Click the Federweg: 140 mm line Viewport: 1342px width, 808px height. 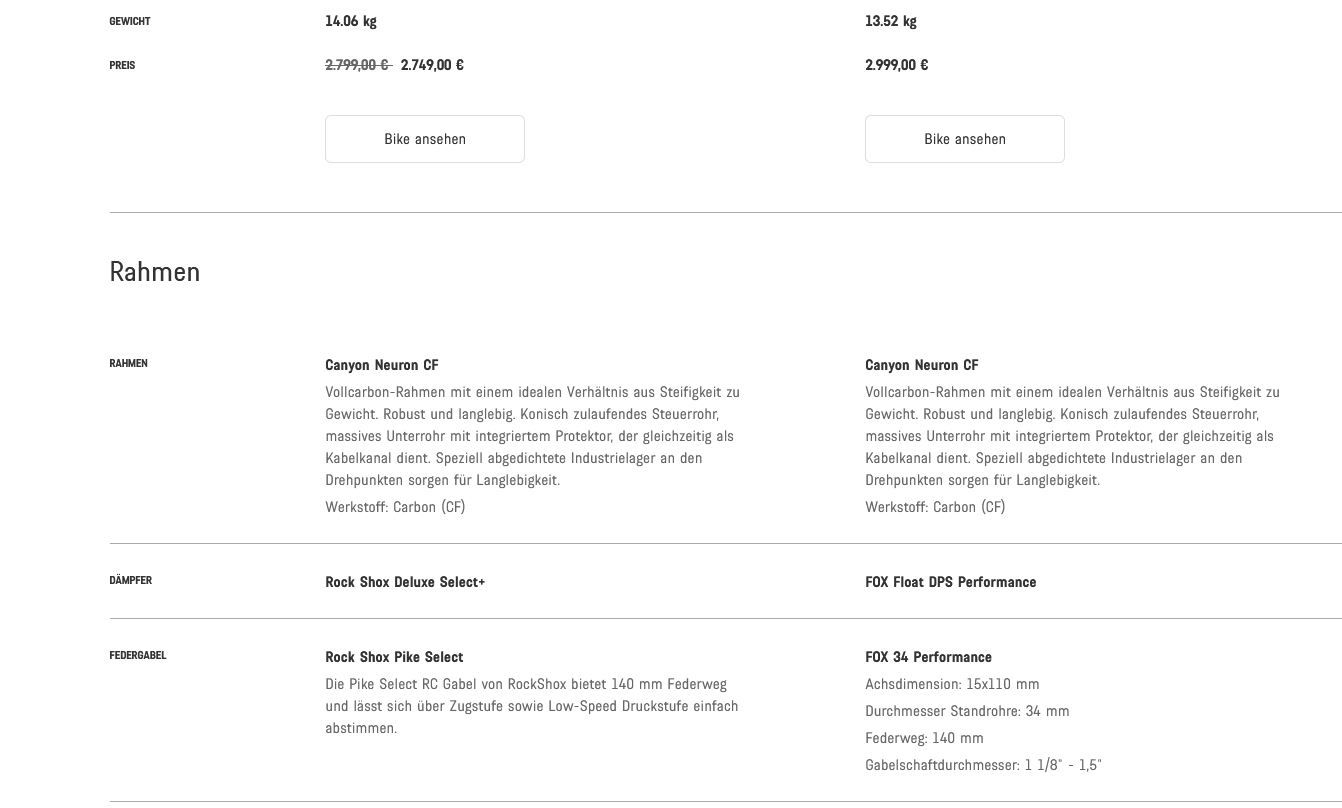(924, 738)
